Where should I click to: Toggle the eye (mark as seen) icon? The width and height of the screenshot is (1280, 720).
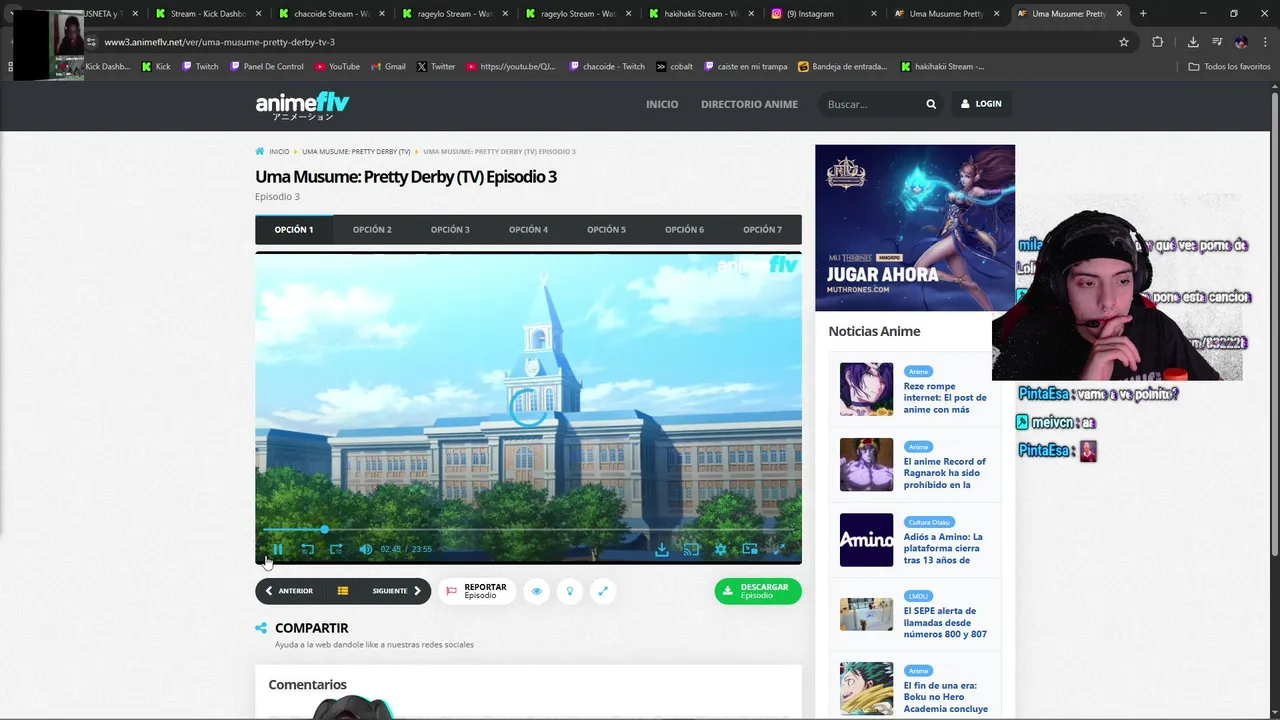[x=536, y=591]
